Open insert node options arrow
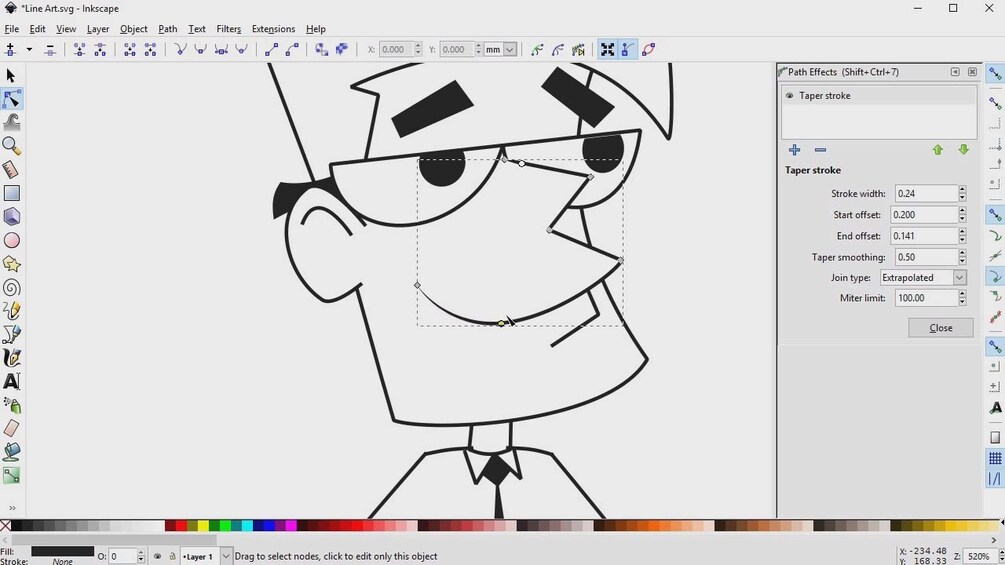 (29, 49)
